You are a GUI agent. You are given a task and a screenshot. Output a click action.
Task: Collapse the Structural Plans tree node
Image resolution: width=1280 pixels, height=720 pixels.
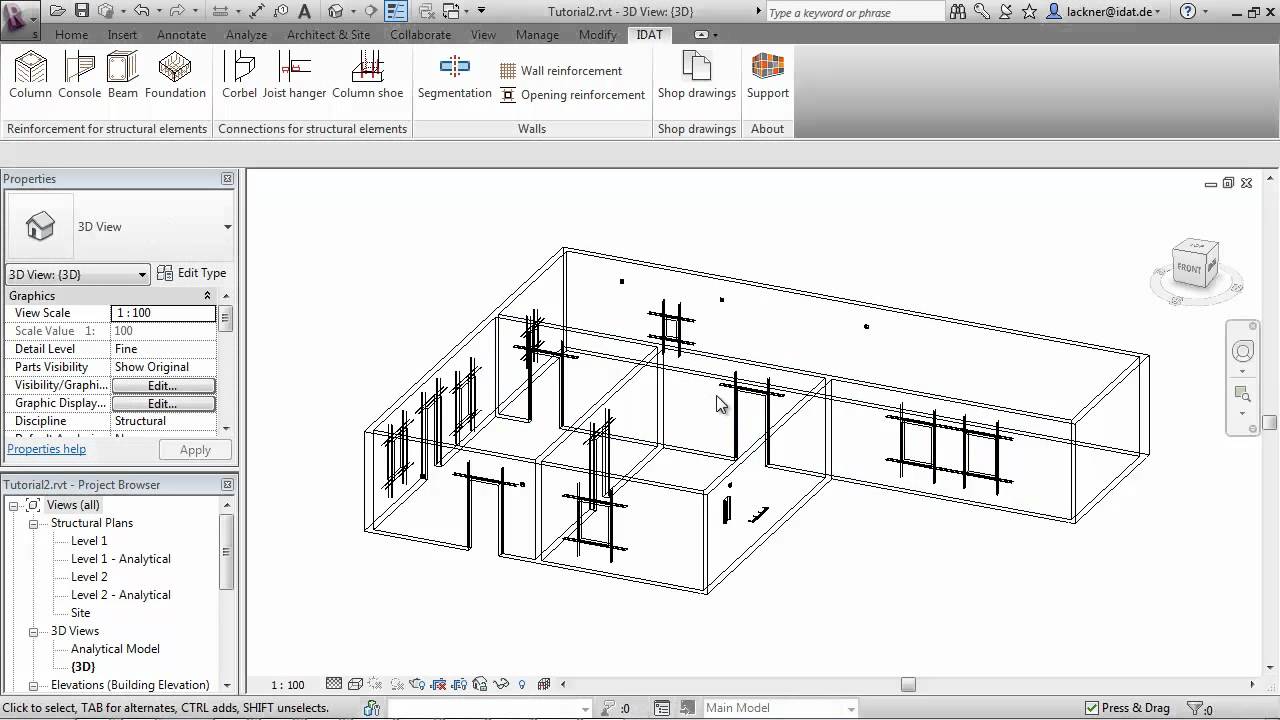(33, 523)
